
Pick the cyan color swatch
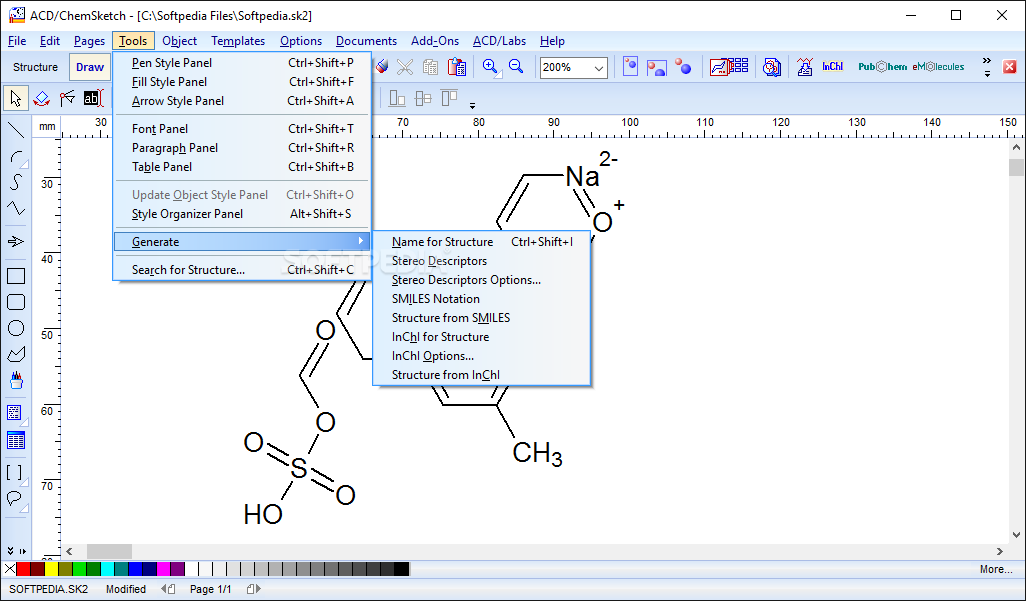coord(107,569)
